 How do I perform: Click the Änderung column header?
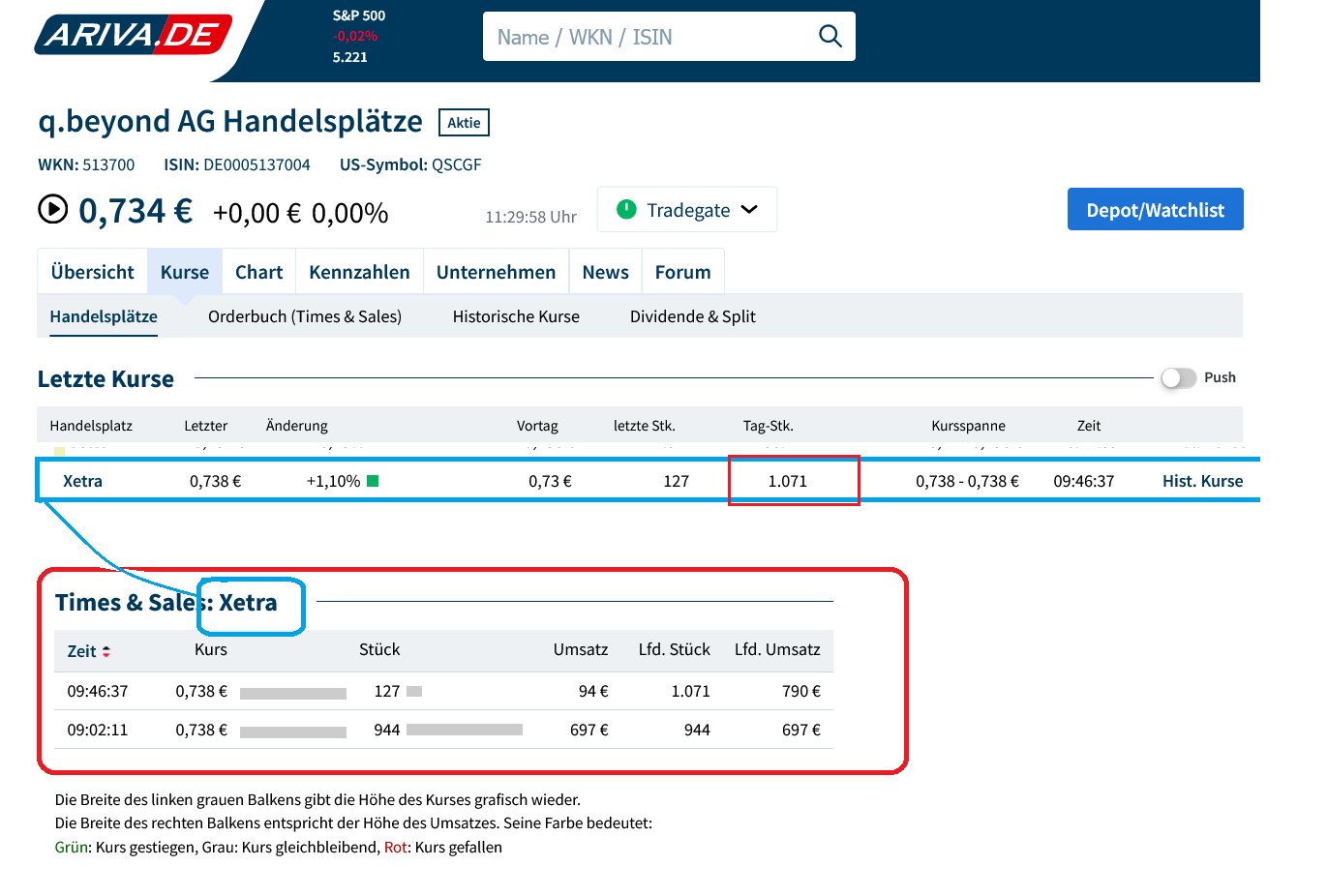click(297, 426)
